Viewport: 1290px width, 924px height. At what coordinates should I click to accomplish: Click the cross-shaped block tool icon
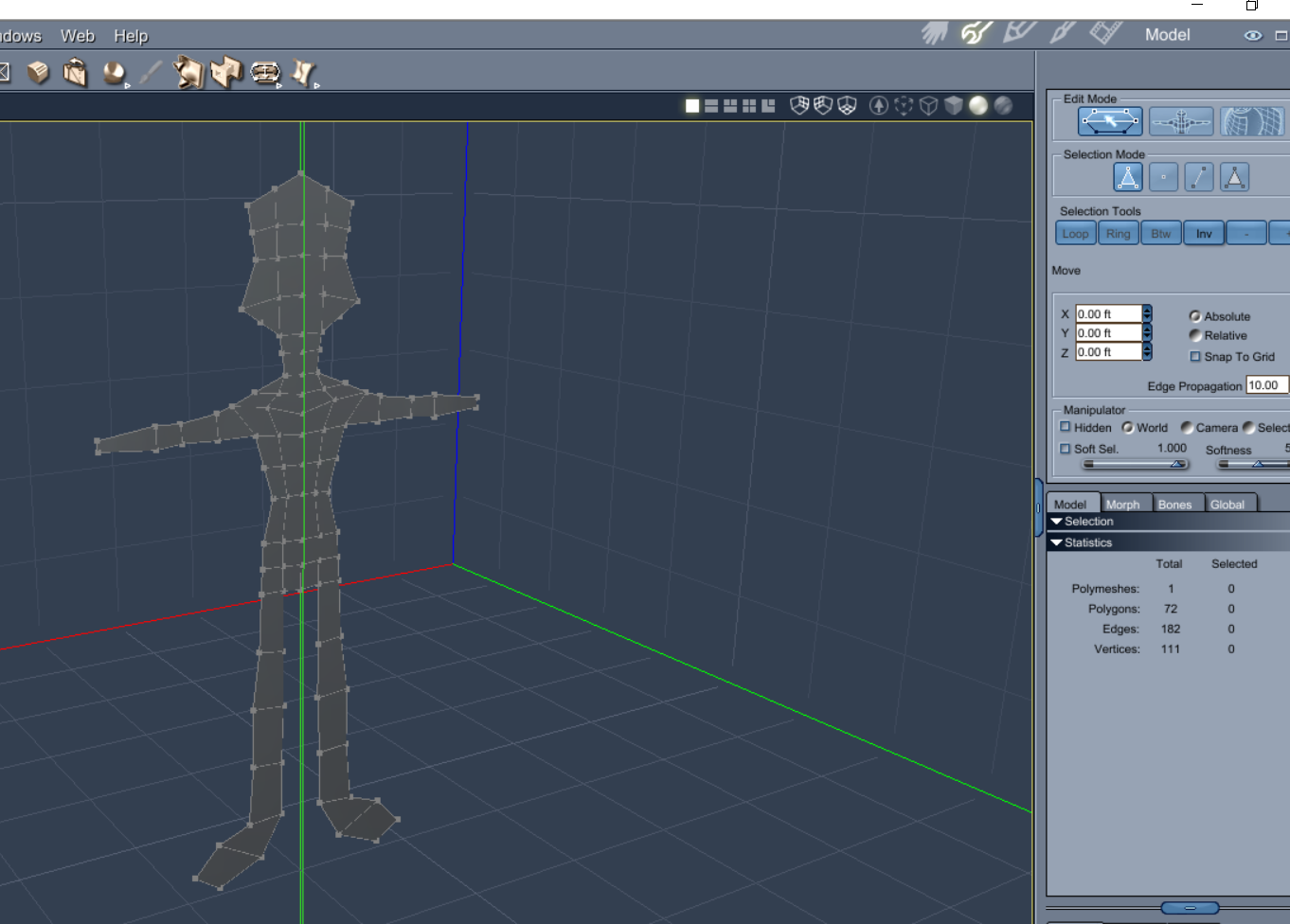226,72
